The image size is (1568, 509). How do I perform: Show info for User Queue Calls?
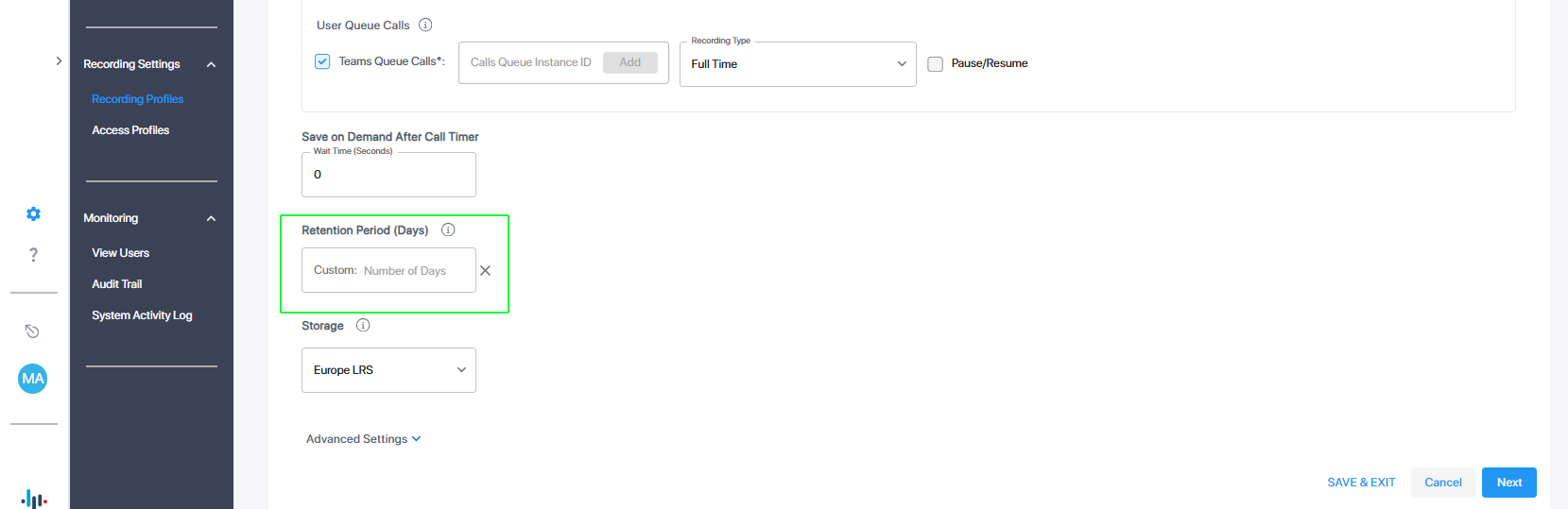point(425,25)
